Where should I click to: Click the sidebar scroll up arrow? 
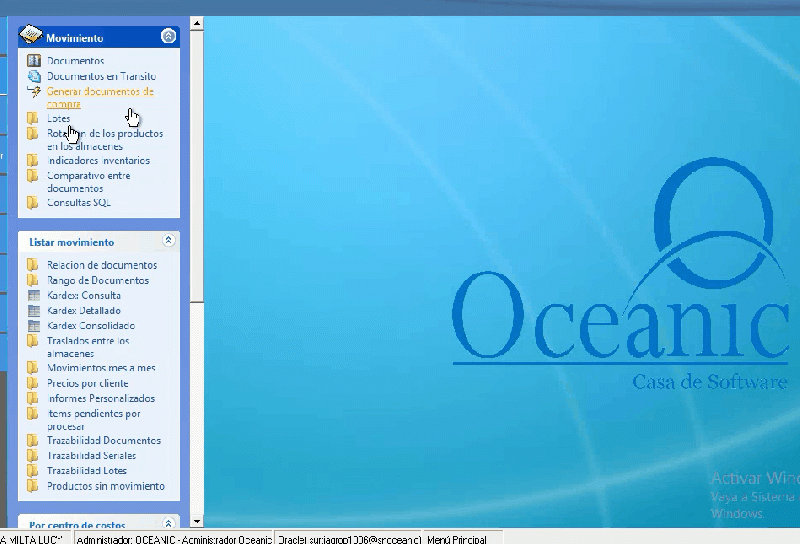[197, 22]
